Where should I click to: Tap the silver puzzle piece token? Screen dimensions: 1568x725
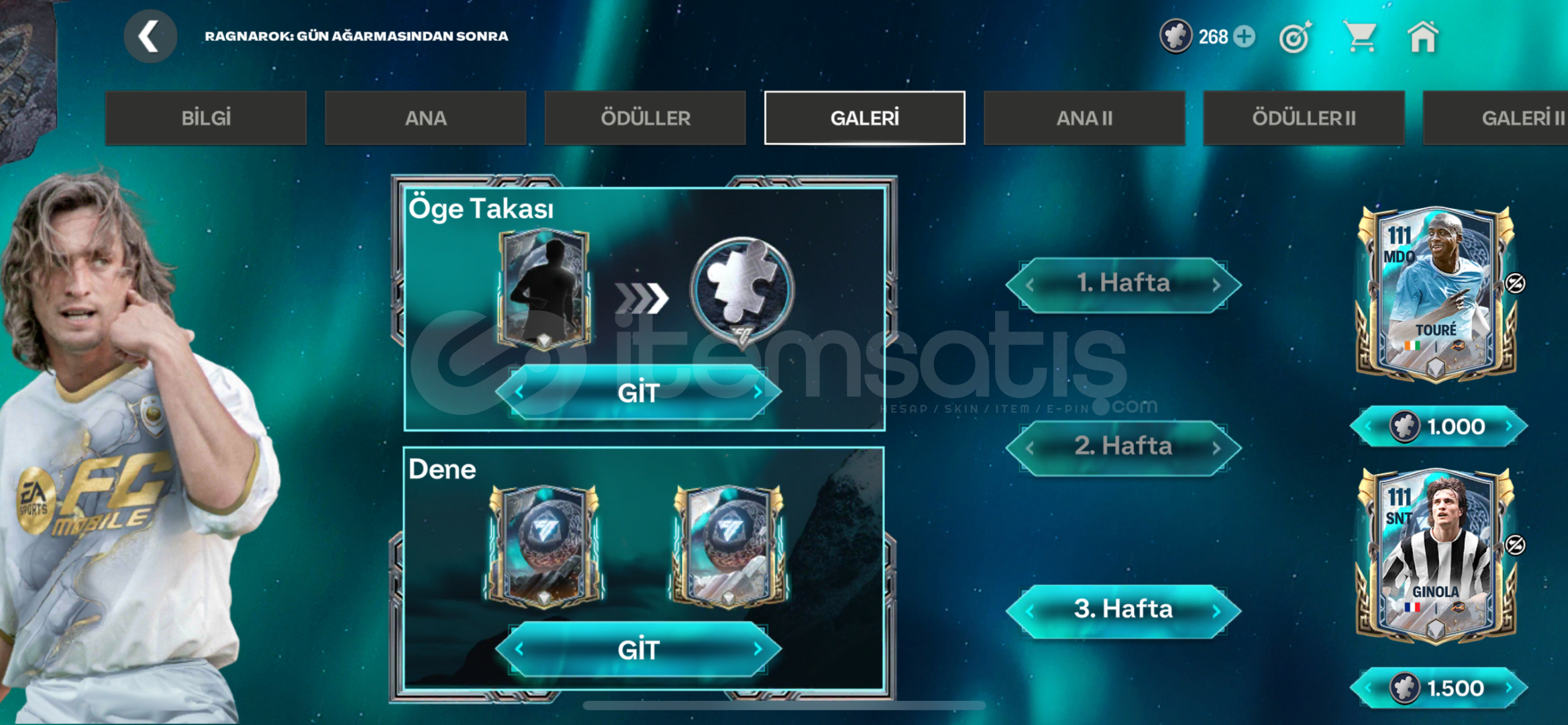click(x=742, y=290)
